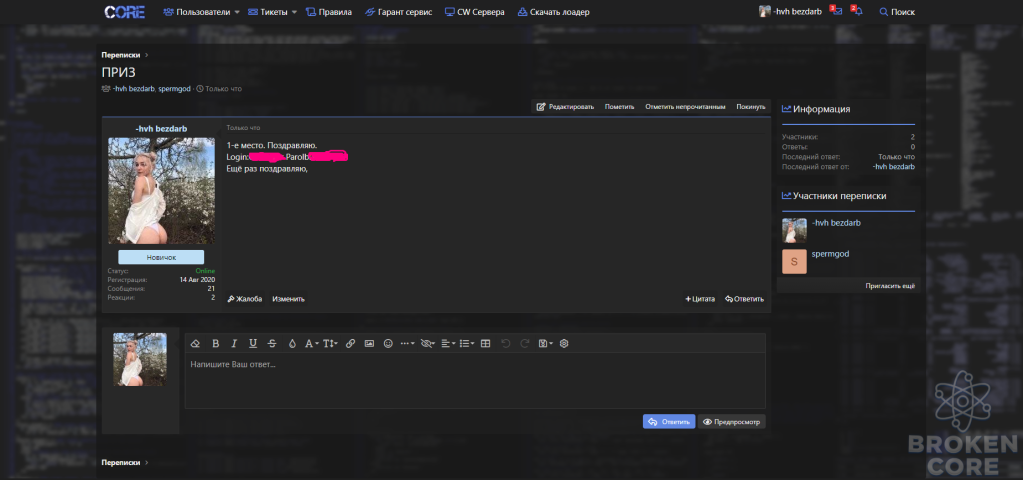Screen dimensions: 1023x480
Task: Toggle underline formatting in editor
Action: pos(253,344)
